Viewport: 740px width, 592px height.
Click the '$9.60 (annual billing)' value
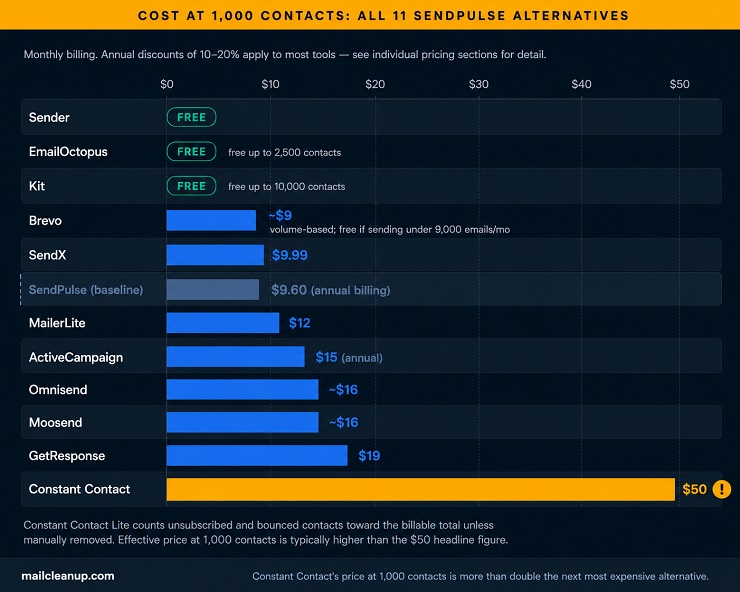331,290
